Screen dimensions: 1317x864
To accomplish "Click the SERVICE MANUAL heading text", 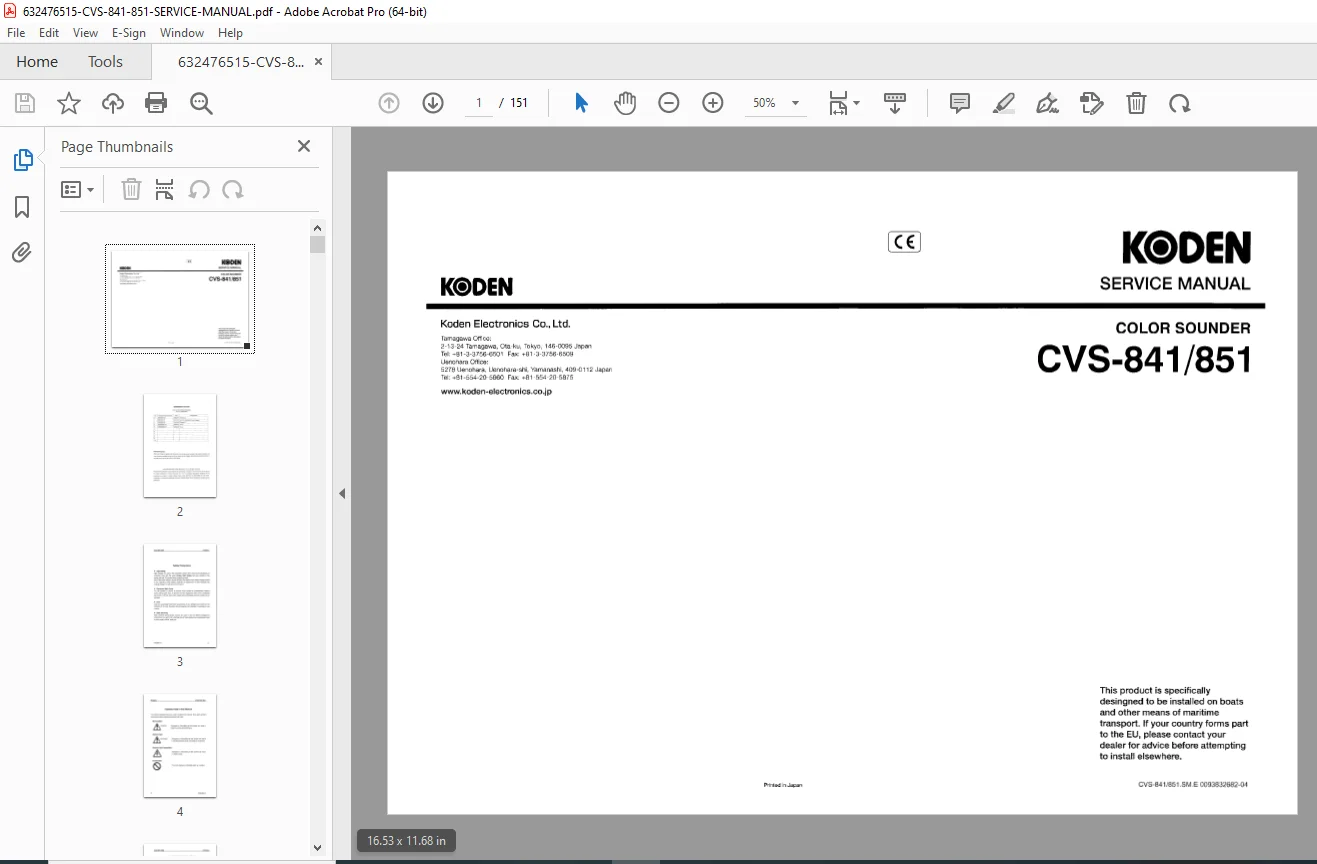I will click(x=1175, y=284).
